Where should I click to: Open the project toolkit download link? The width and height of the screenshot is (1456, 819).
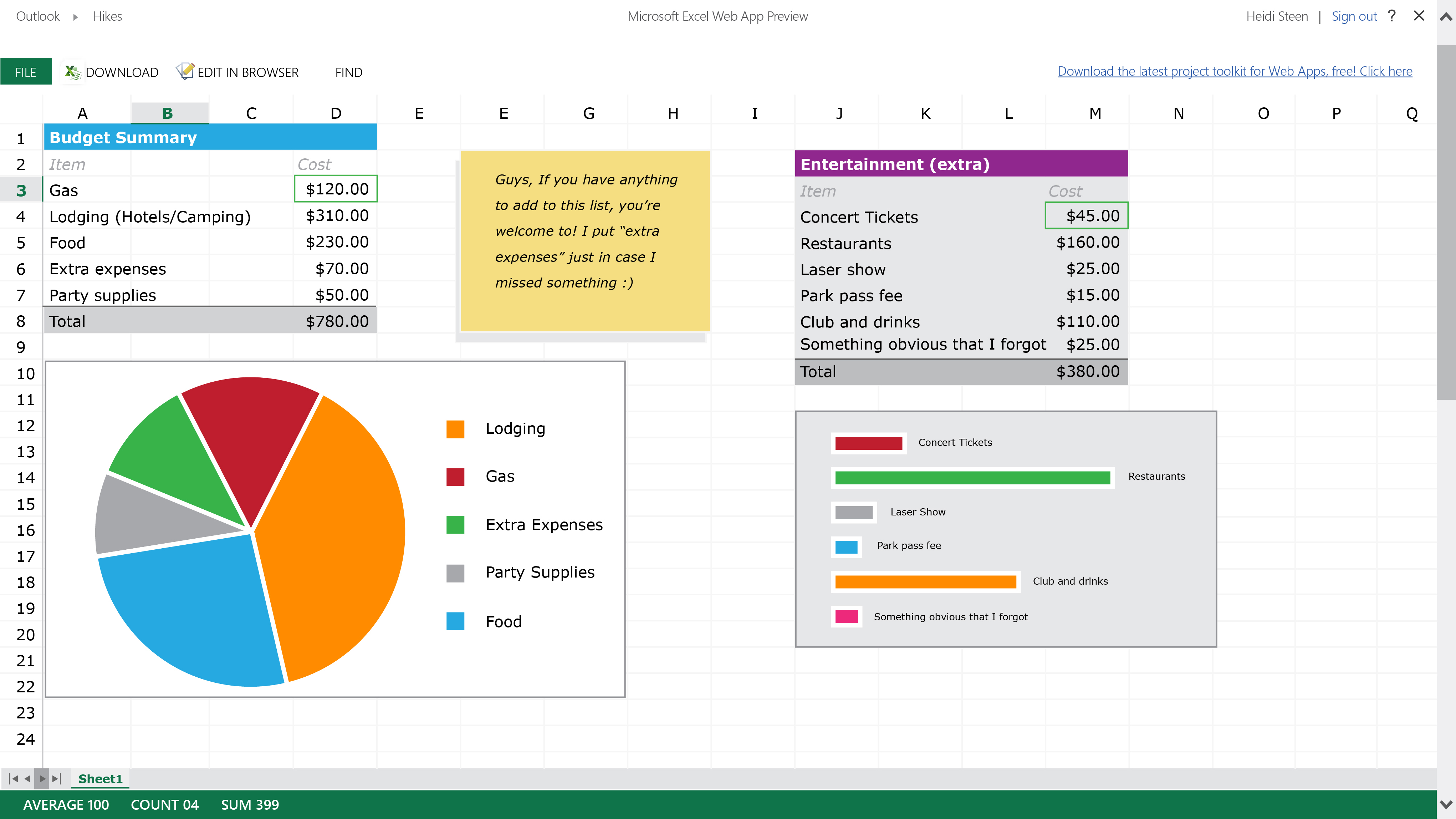click(x=1235, y=71)
